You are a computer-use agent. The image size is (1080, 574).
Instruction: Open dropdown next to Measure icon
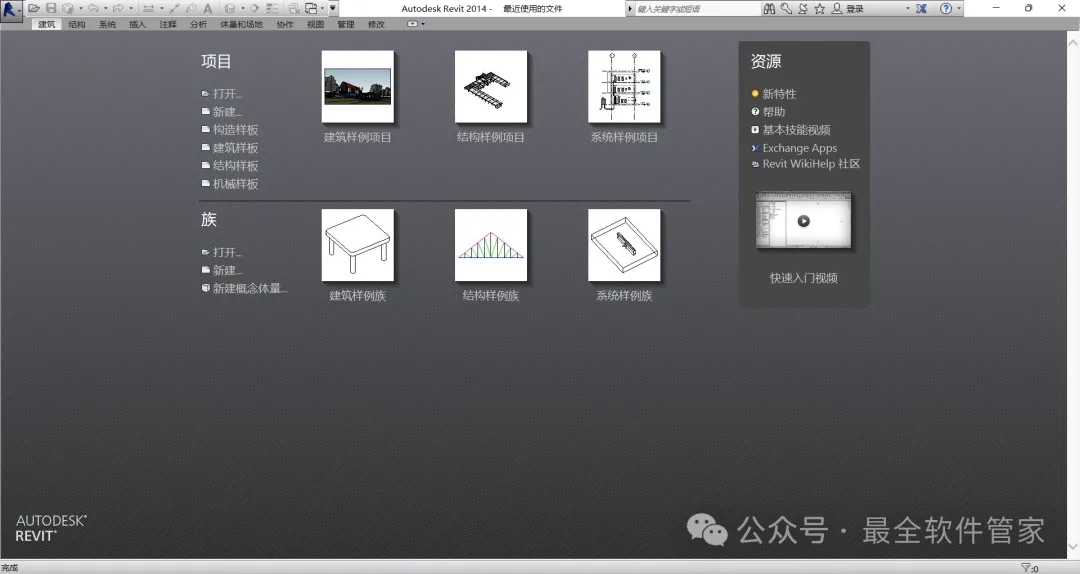[162, 8]
